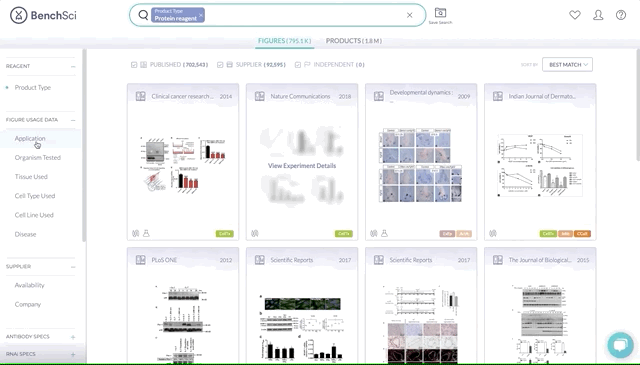Image resolution: width=640 pixels, height=365 pixels.
Task: Click the green tag on Indian Journal card
Action: pos(548,234)
